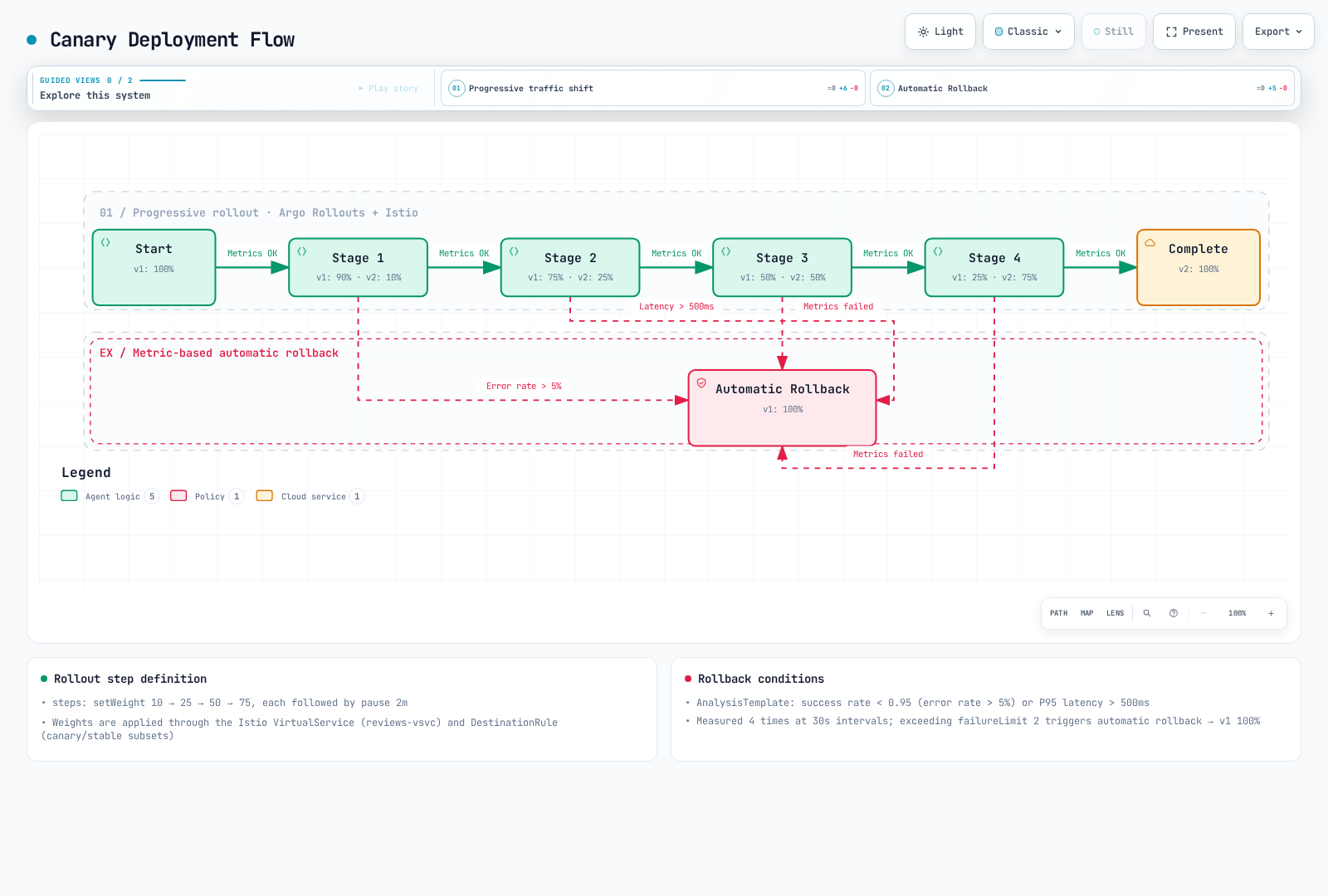Select the Complete node
Viewport: 1328px width, 896px height.
click(x=1199, y=268)
